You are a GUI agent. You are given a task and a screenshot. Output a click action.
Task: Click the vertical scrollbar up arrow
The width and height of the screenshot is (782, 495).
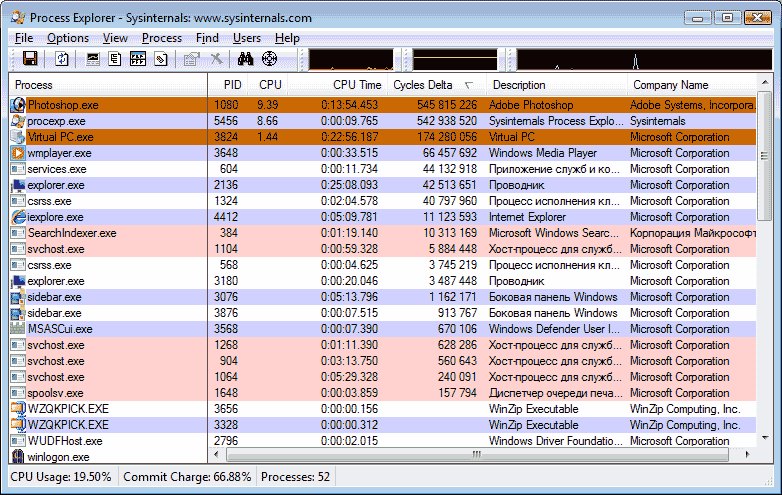765,82
